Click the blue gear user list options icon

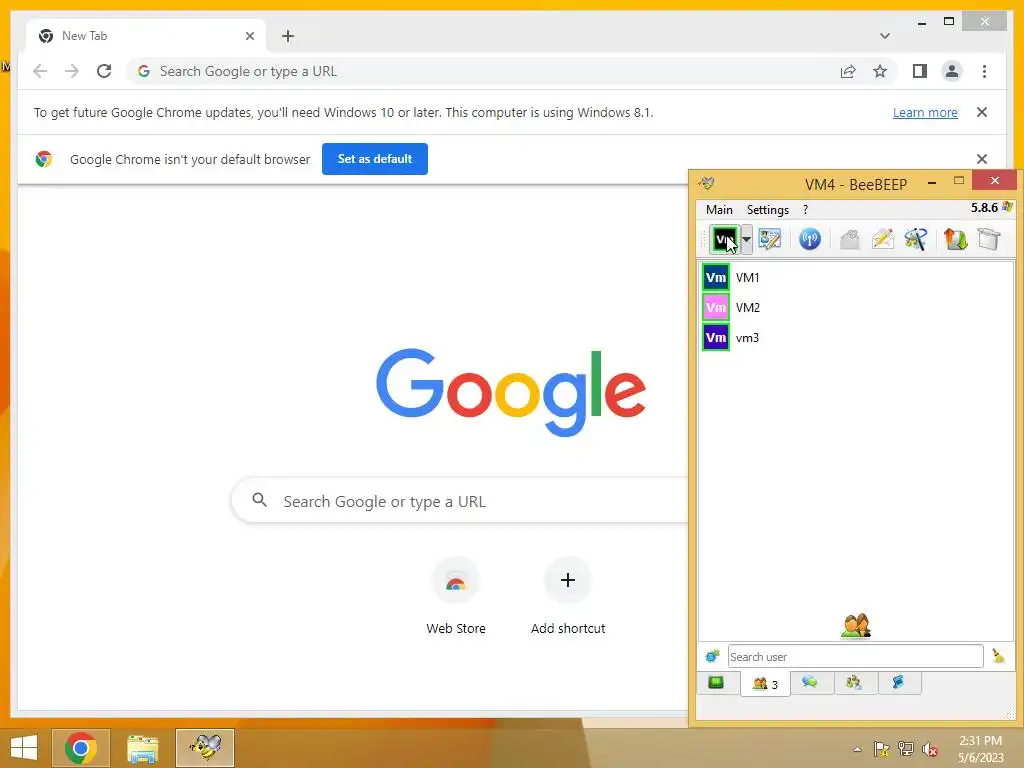(712, 656)
